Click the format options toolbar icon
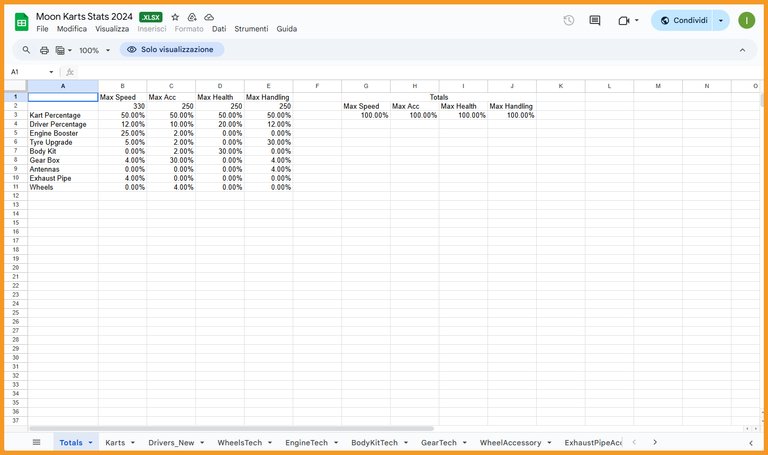The height and width of the screenshot is (455, 768). [x=60, y=50]
